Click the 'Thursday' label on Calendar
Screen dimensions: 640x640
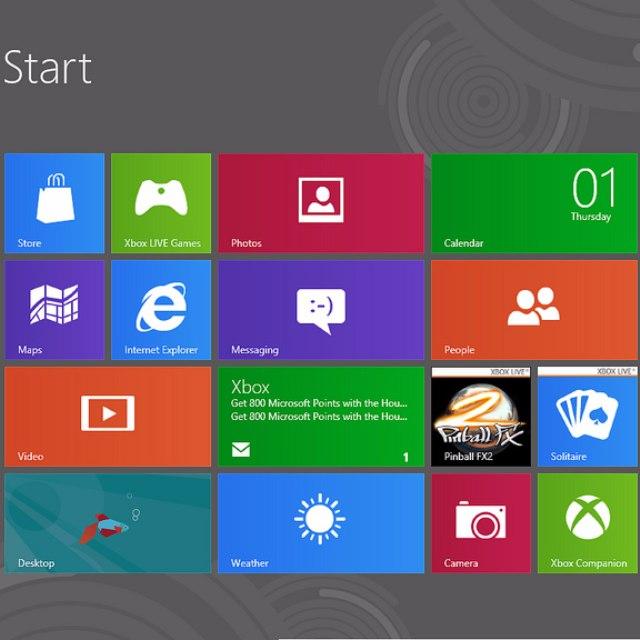[591, 216]
